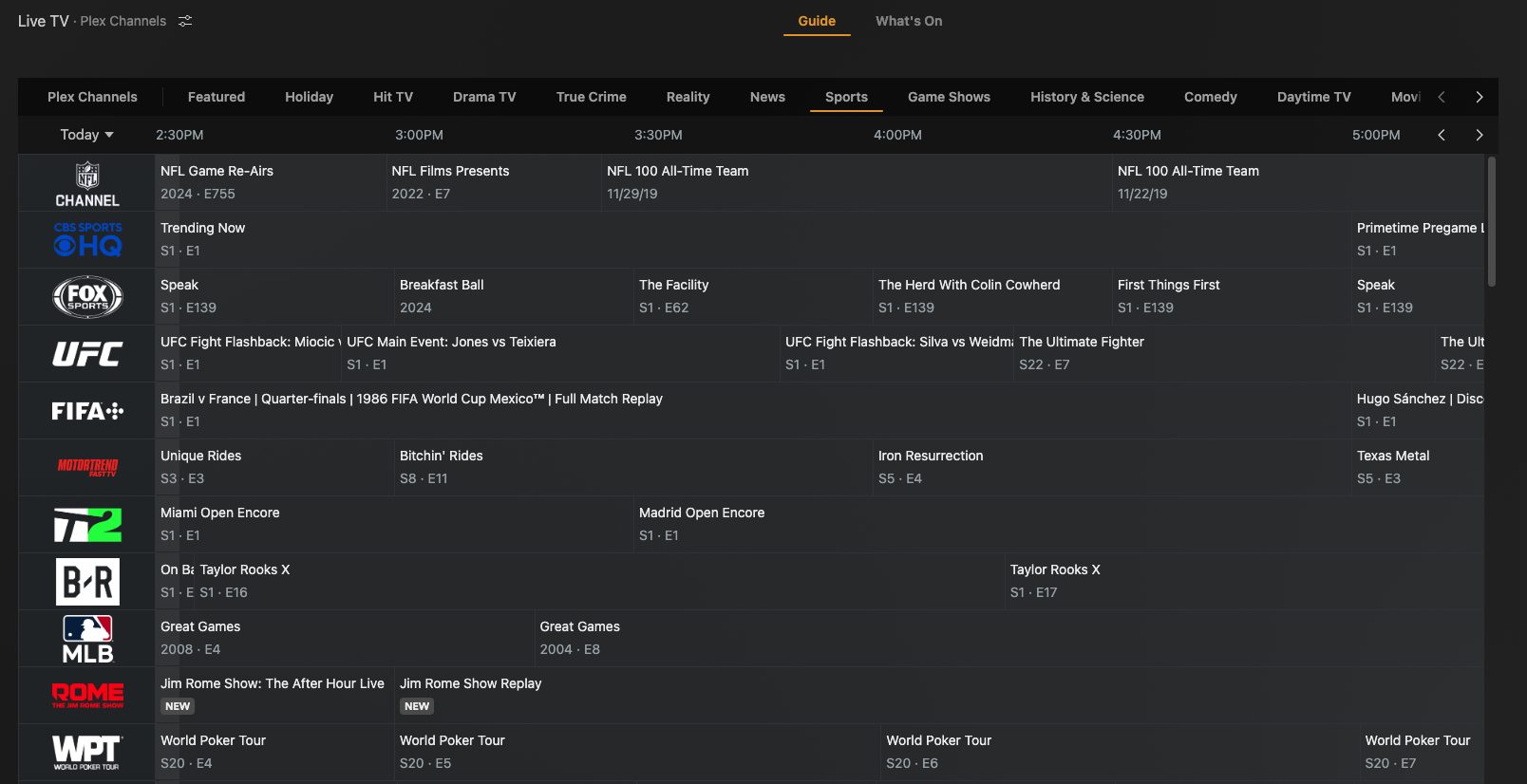Open Unique Rides S3 E3

pos(274,467)
